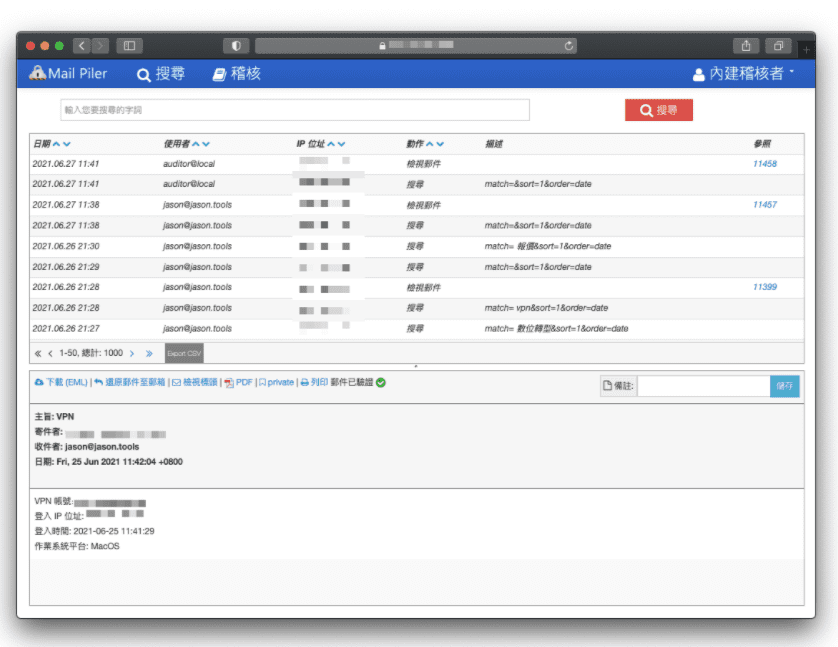Sort 動作 column descending

(x=440, y=144)
